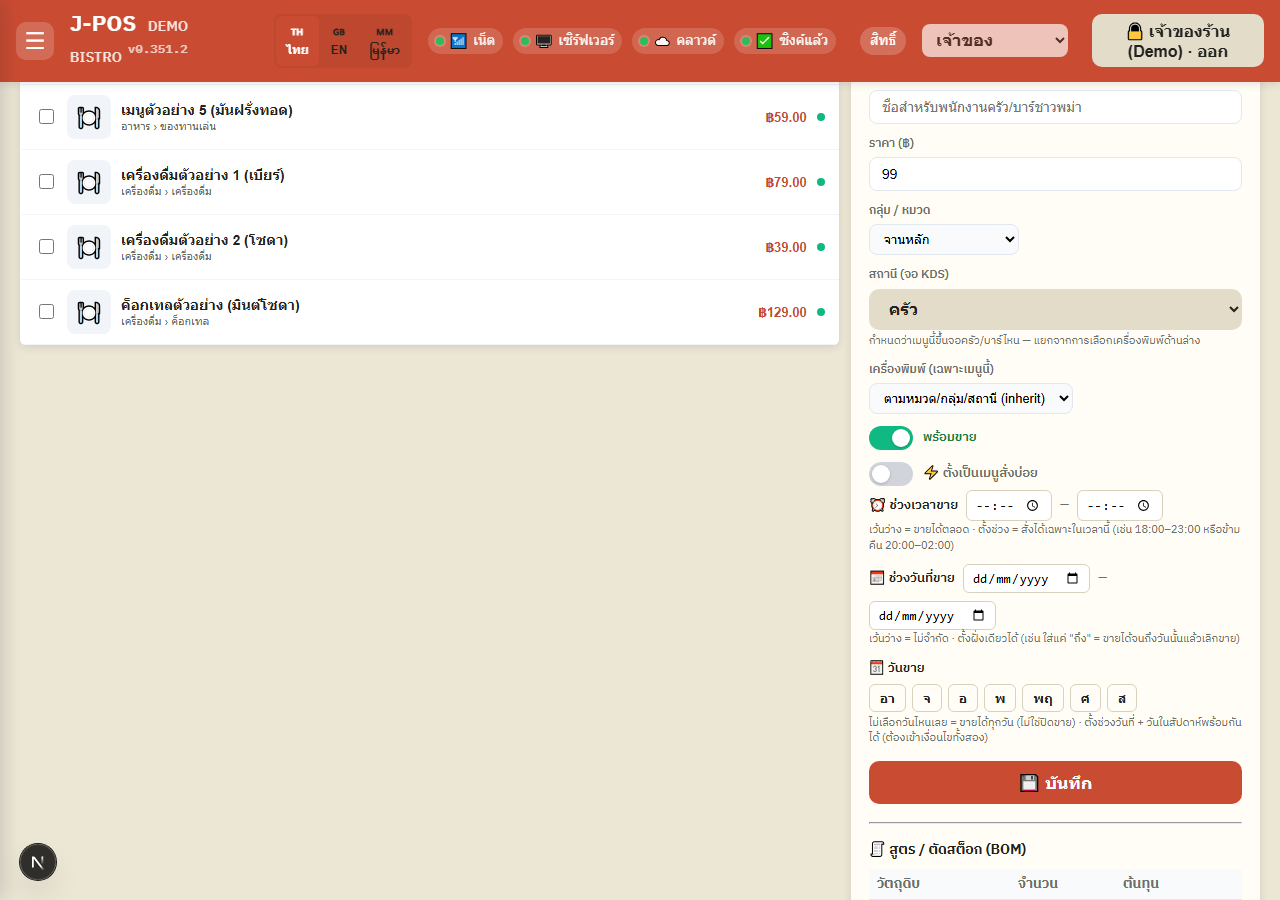Open the เจ้าของ role dropdown
Screen dimensions: 1280x900
[995, 41]
